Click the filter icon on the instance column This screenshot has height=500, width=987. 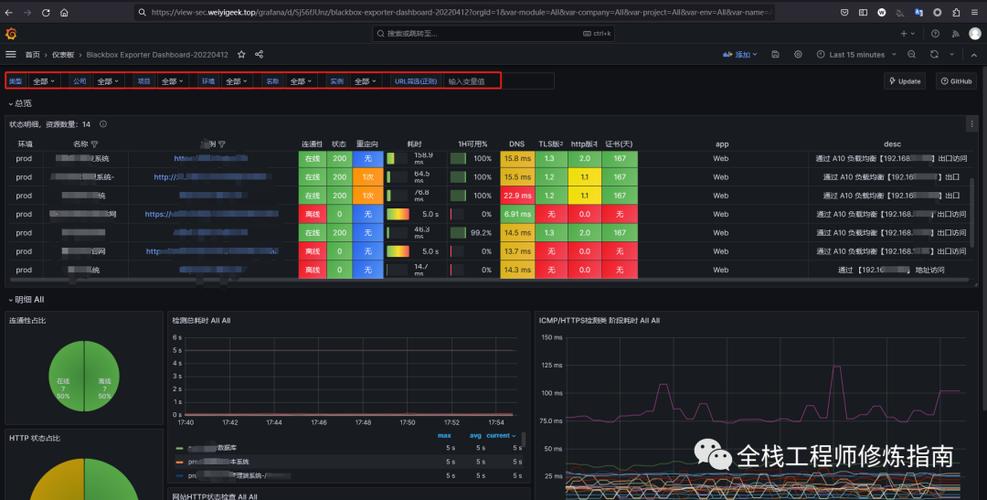(x=222, y=144)
